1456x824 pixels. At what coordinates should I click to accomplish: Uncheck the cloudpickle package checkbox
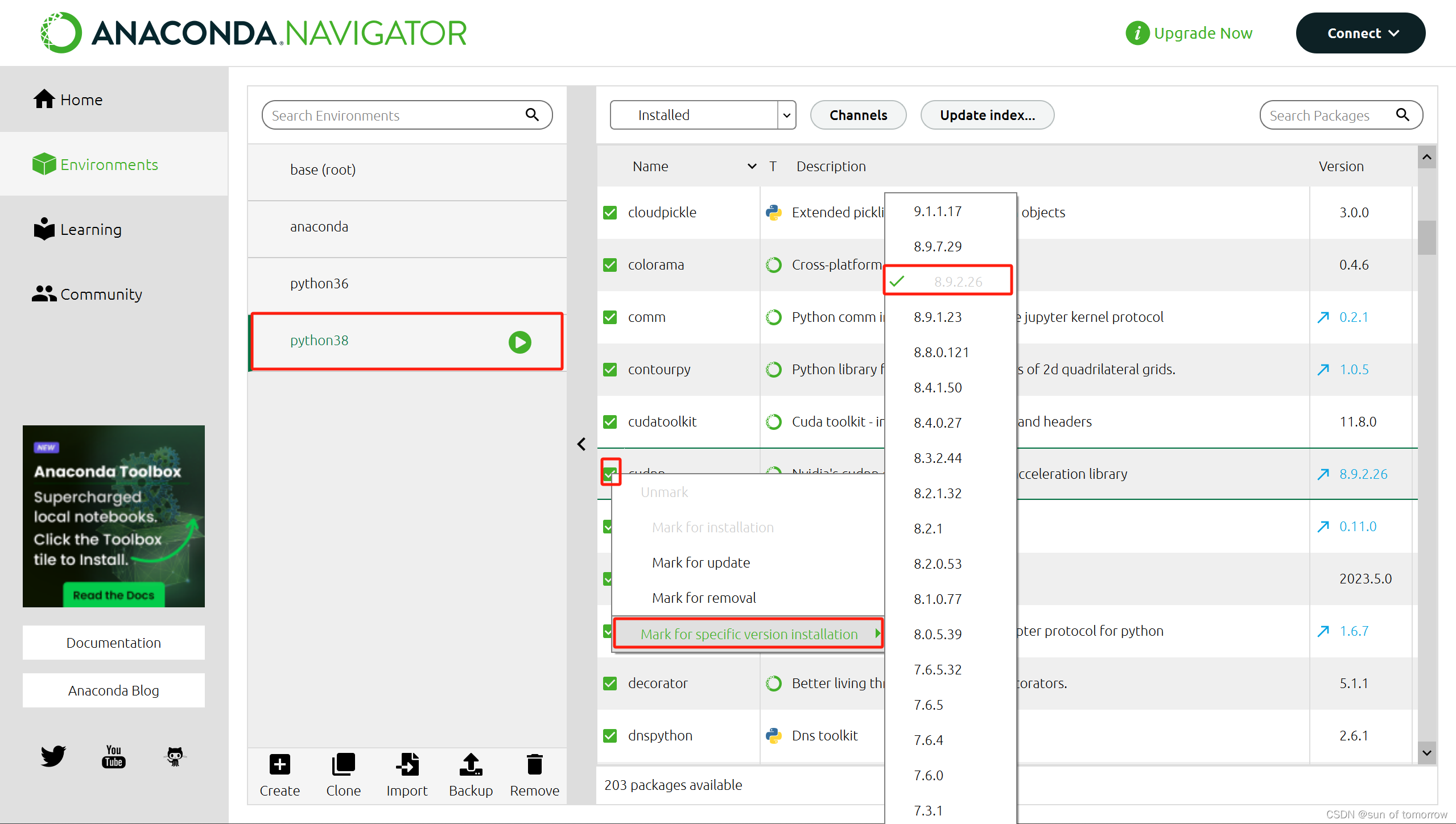click(x=610, y=213)
